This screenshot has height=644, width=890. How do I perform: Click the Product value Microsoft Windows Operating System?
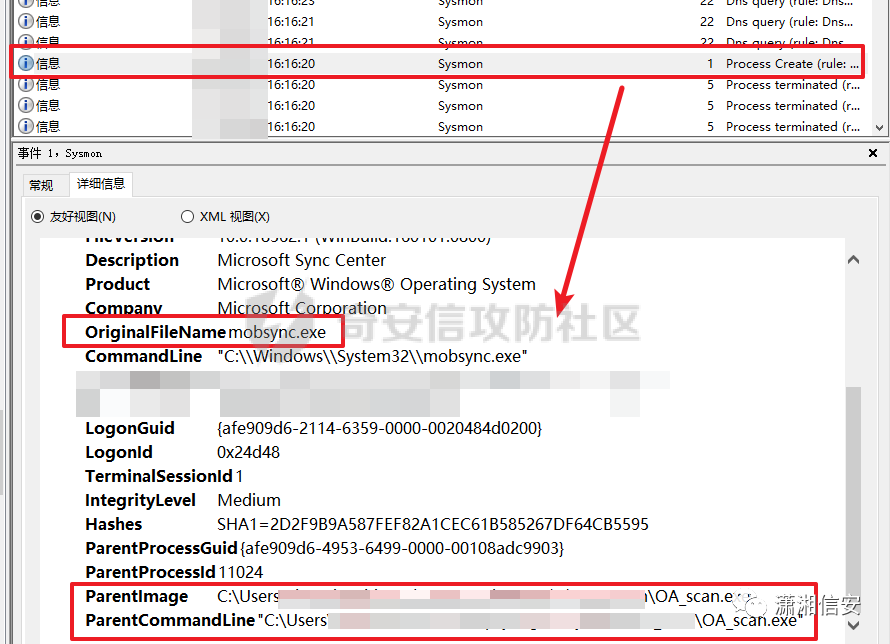(x=376, y=284)
